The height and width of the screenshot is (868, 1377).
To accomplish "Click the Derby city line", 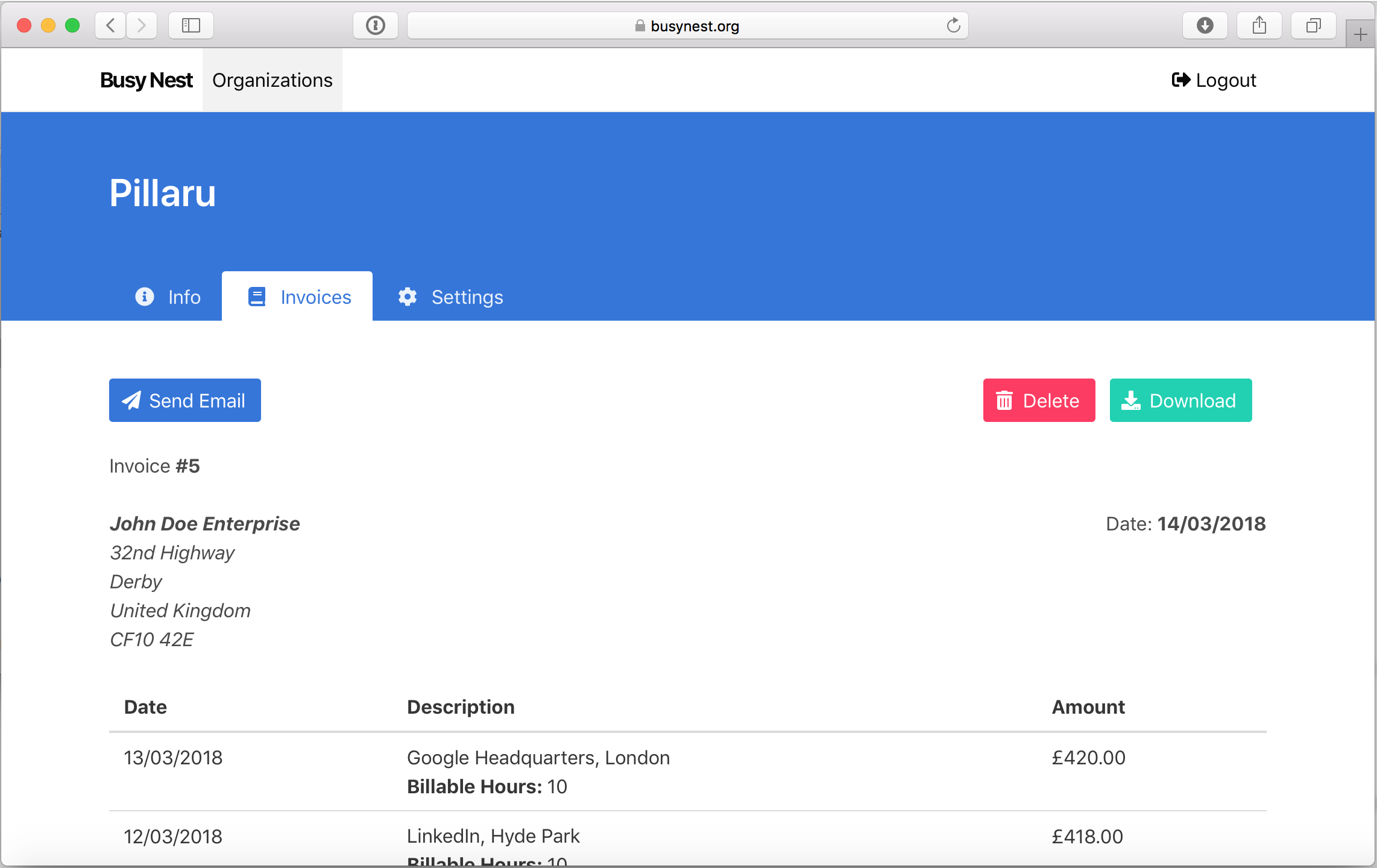I will click(136, 582).
